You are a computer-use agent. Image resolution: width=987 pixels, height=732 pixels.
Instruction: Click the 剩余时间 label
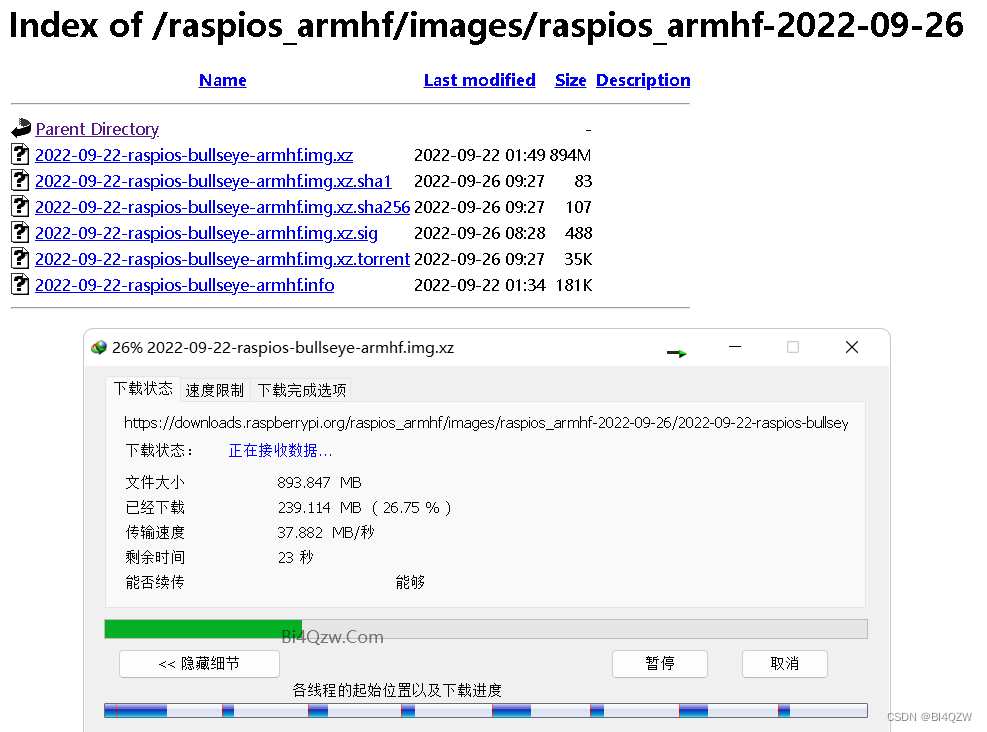click(155, 558)
